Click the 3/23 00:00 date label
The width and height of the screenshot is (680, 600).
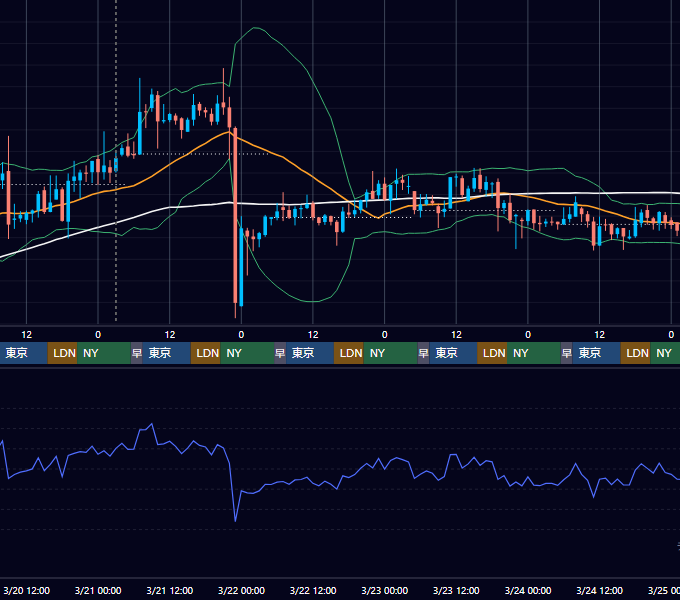[384, 590]
